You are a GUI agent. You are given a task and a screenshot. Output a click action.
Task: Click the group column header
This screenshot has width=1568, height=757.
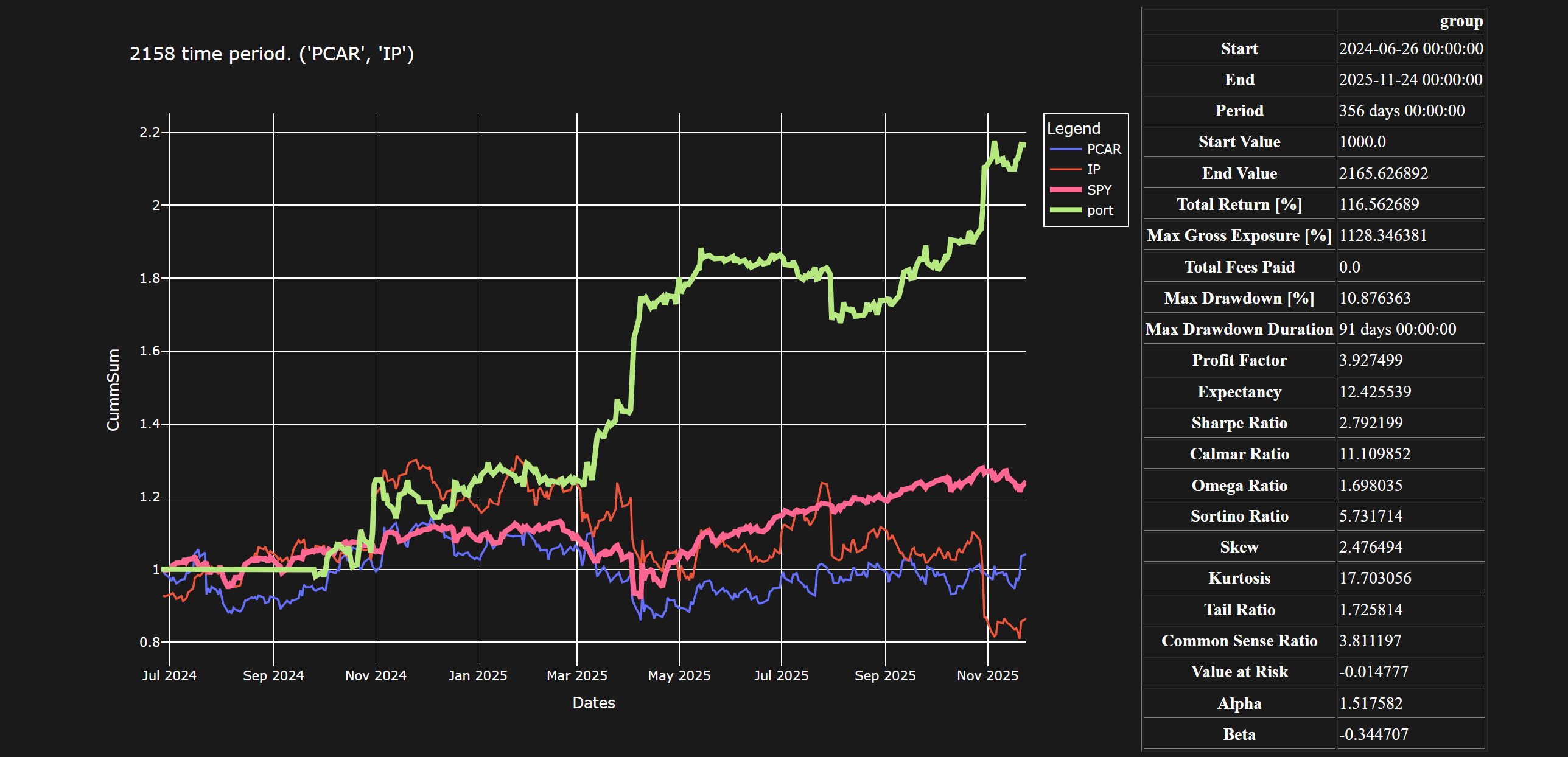click(x=1460, y=21)
